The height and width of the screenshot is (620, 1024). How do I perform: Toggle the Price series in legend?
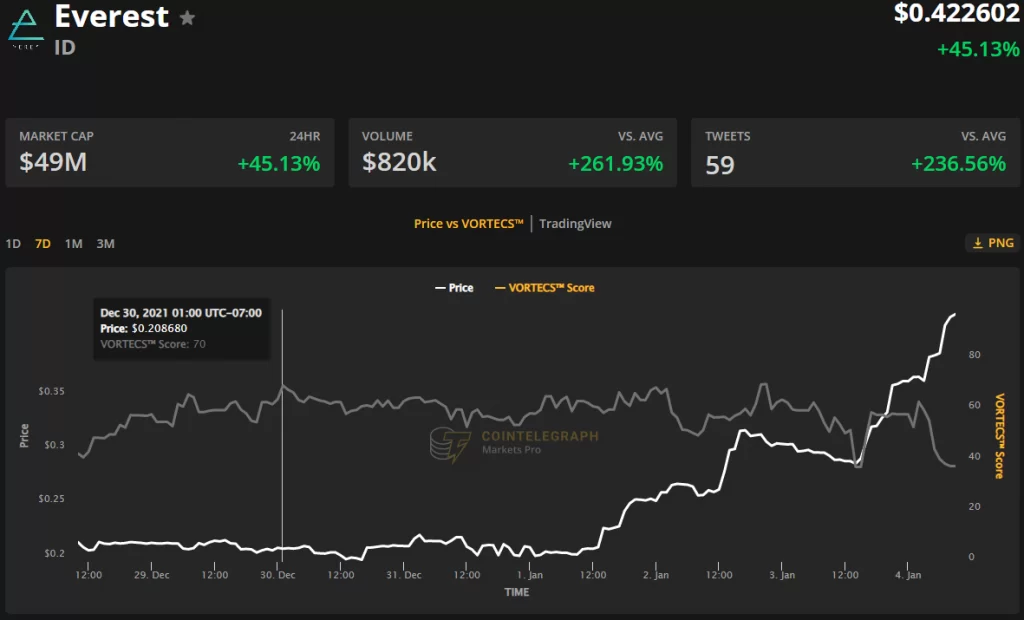coord(454,288)
